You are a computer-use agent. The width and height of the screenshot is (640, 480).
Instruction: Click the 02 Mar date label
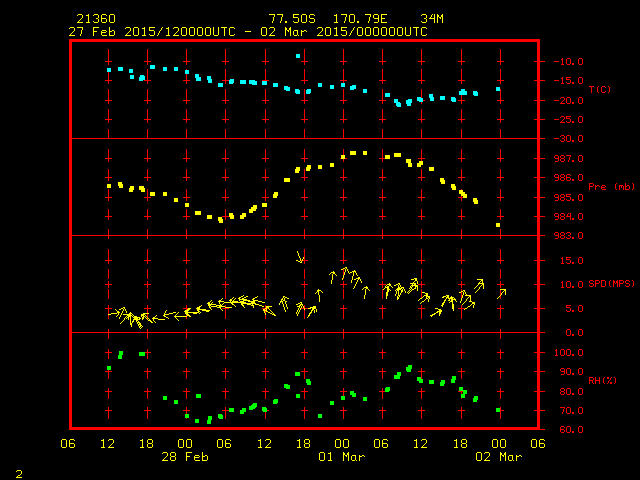pos(499,457)
